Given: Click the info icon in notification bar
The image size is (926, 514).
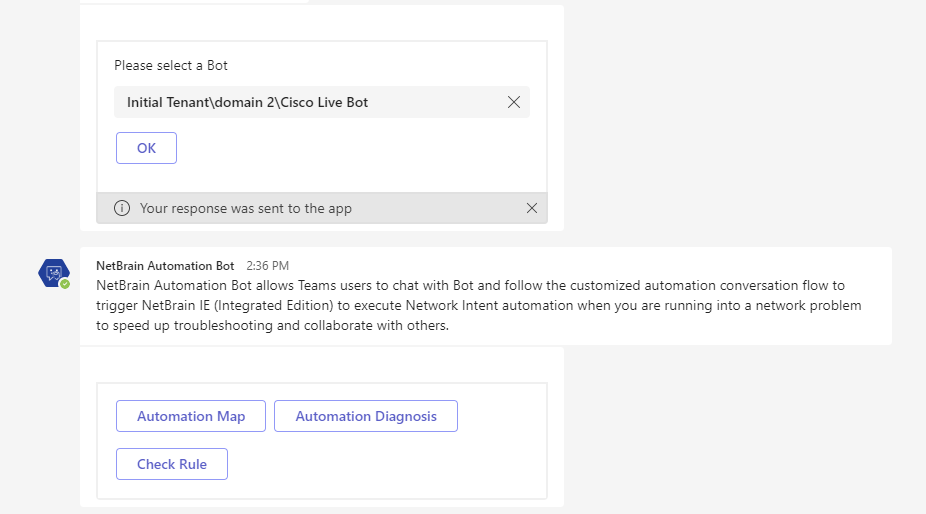Looking at the screenshot, I should [122, 208].
